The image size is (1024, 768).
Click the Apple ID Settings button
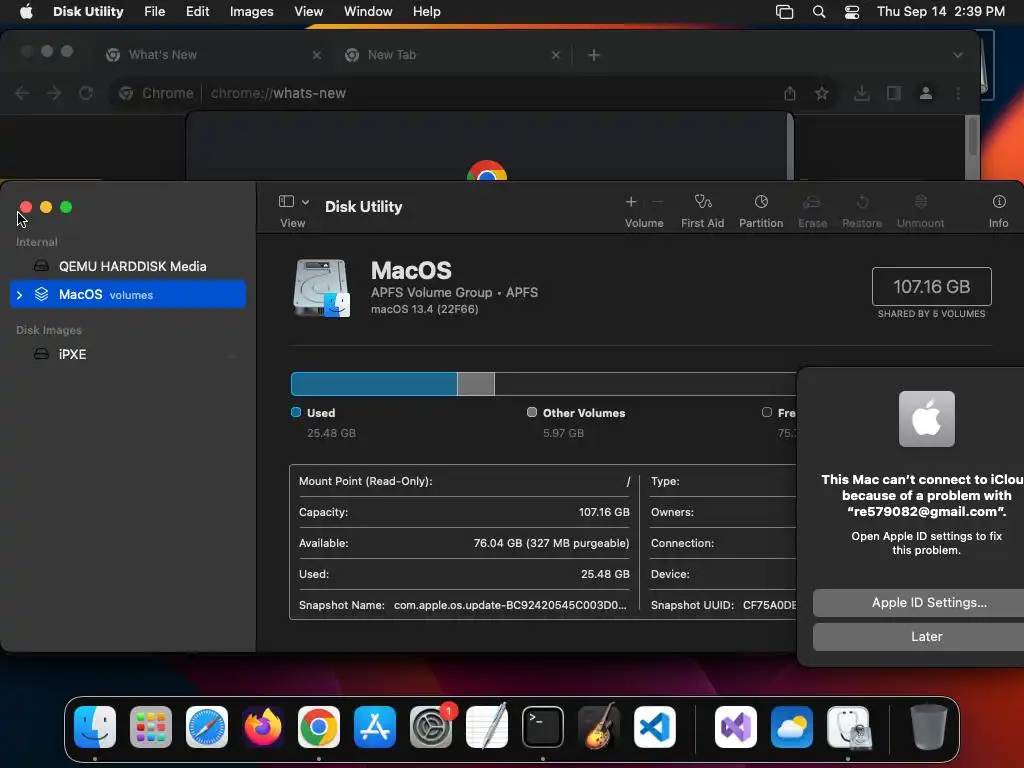pos(918,603)
